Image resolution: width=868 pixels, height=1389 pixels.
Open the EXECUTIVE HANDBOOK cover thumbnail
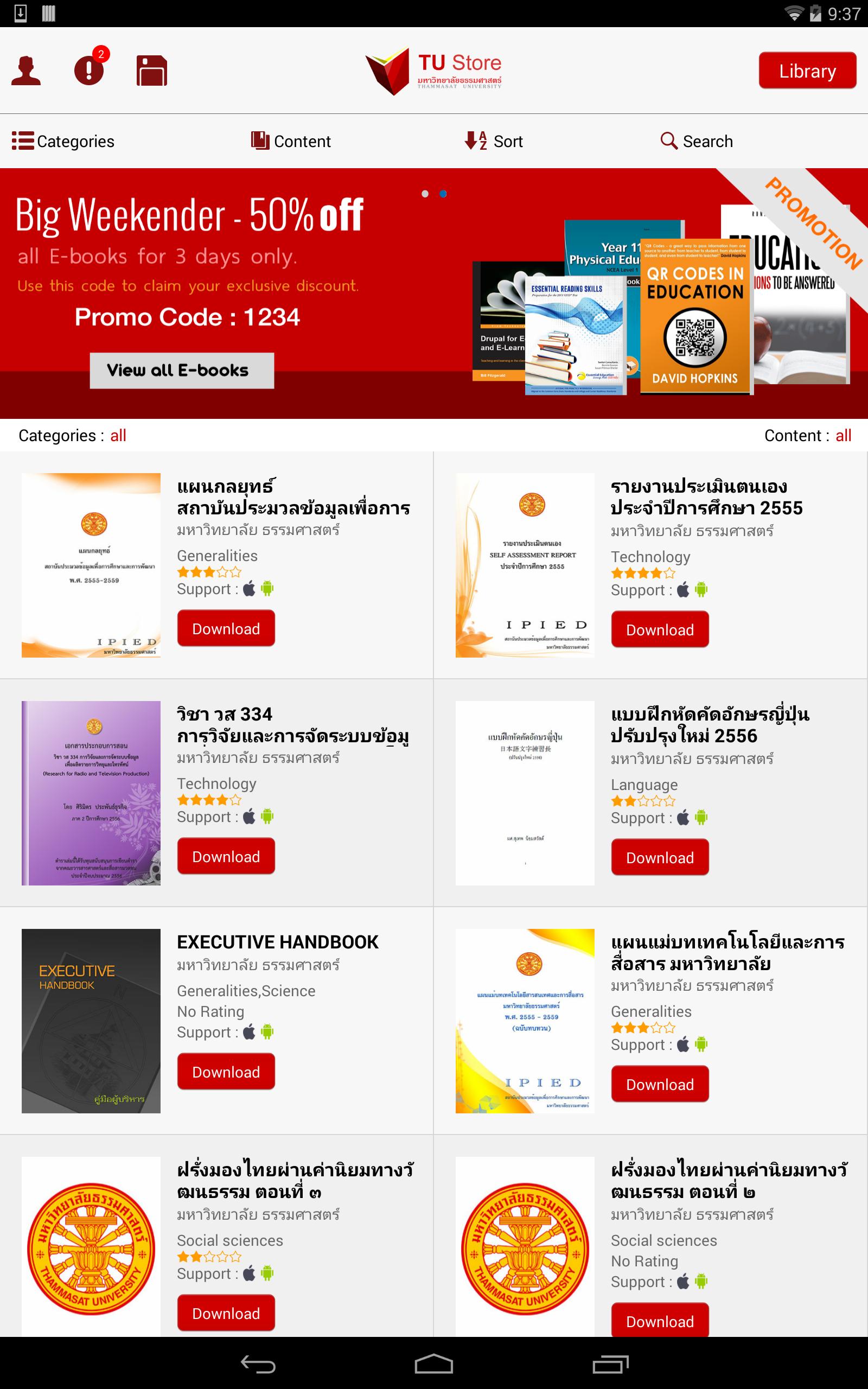click(91, 1021)
